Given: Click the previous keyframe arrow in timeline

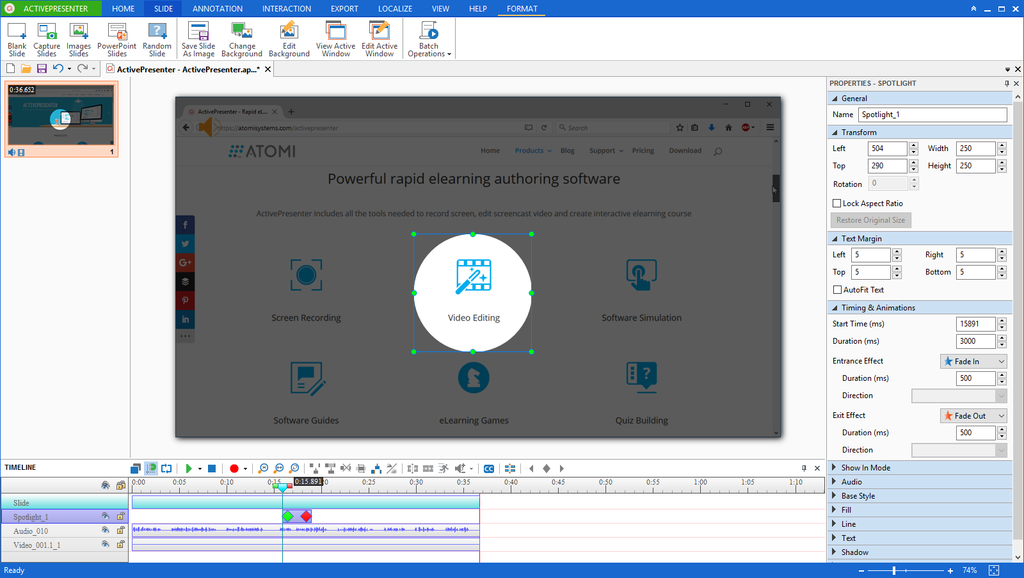Looking at the screenshot, I should click(x=531, y=468).
